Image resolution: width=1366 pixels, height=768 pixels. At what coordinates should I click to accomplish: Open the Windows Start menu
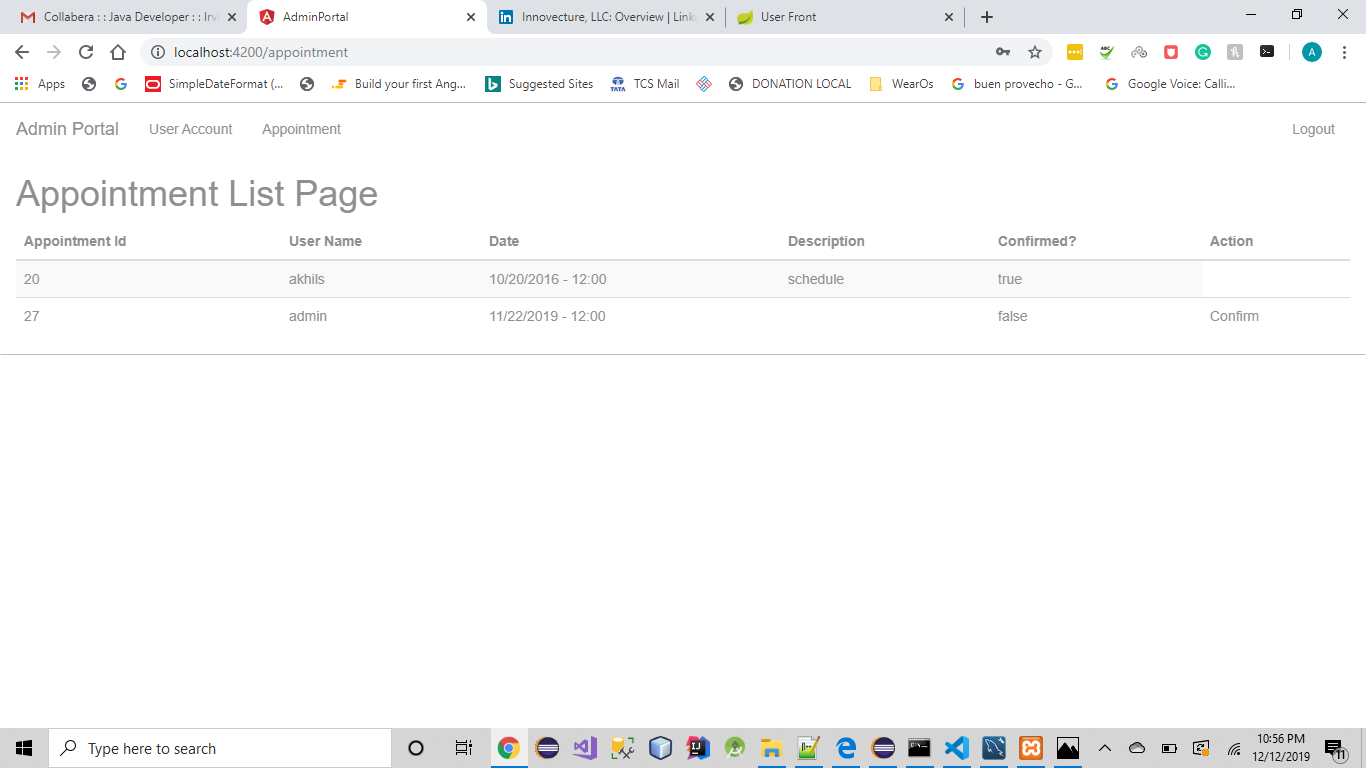24,748
